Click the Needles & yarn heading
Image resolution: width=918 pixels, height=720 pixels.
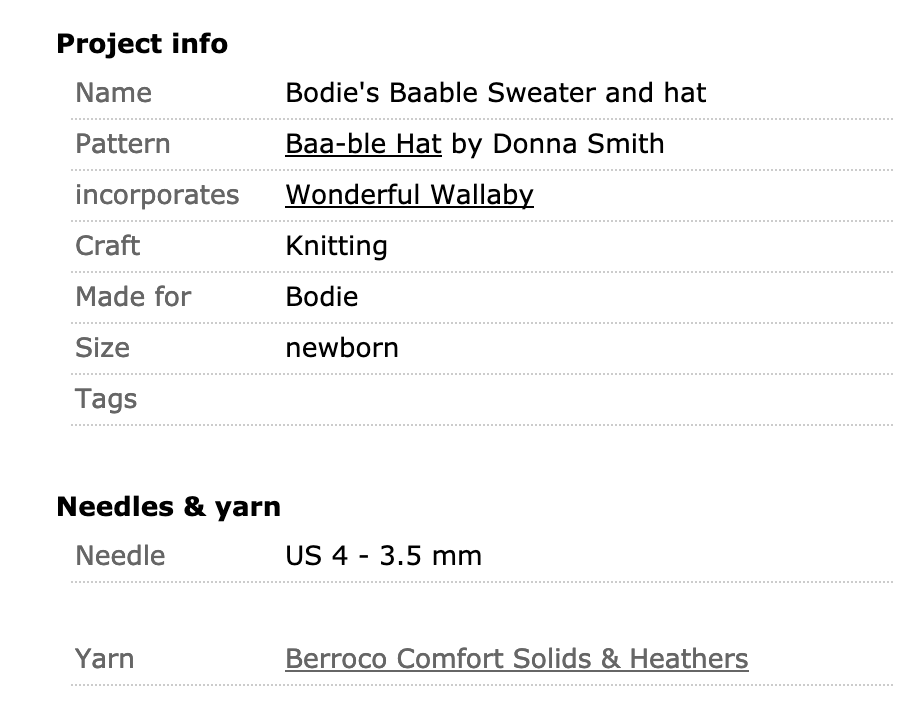coord(168,507)
